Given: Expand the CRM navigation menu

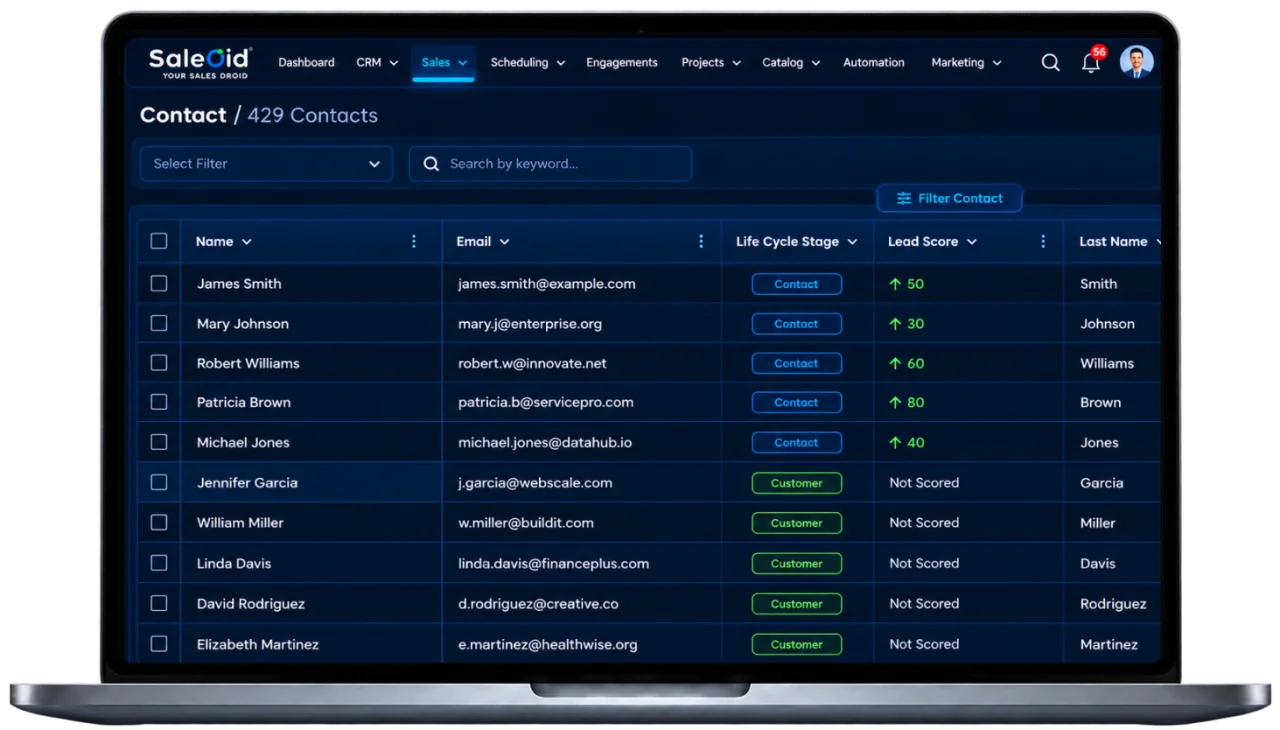Looking at the screenshot, I should (x=377, y=62).
